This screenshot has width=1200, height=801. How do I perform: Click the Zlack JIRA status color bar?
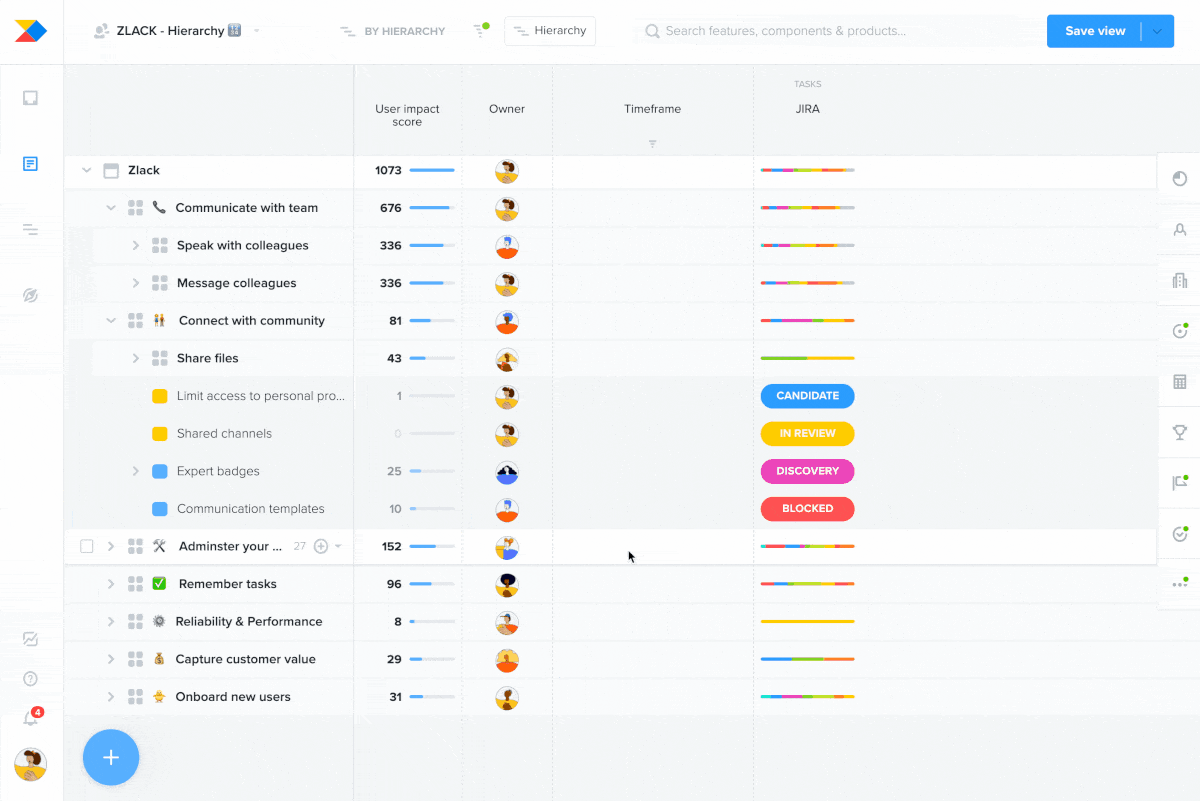coord(808,171)
